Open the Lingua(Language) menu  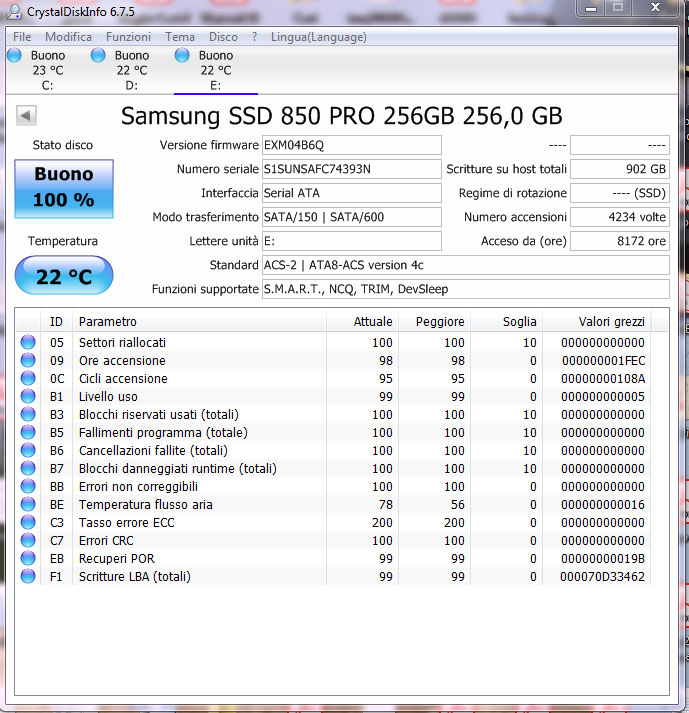[318, 37]
